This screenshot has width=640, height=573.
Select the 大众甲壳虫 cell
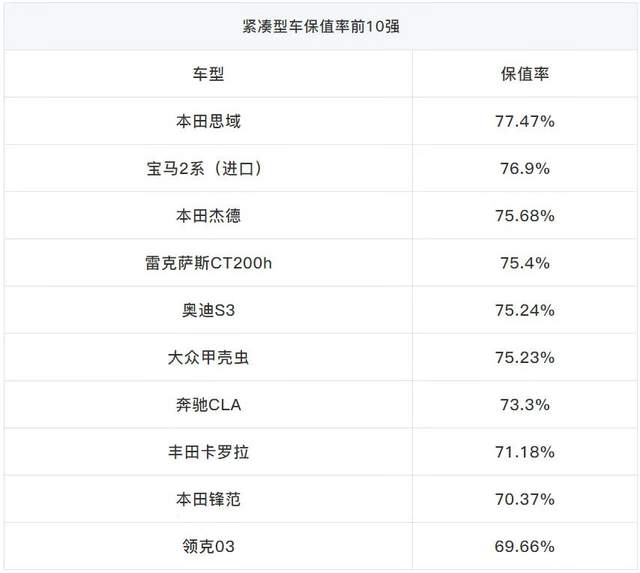[208, 358]
